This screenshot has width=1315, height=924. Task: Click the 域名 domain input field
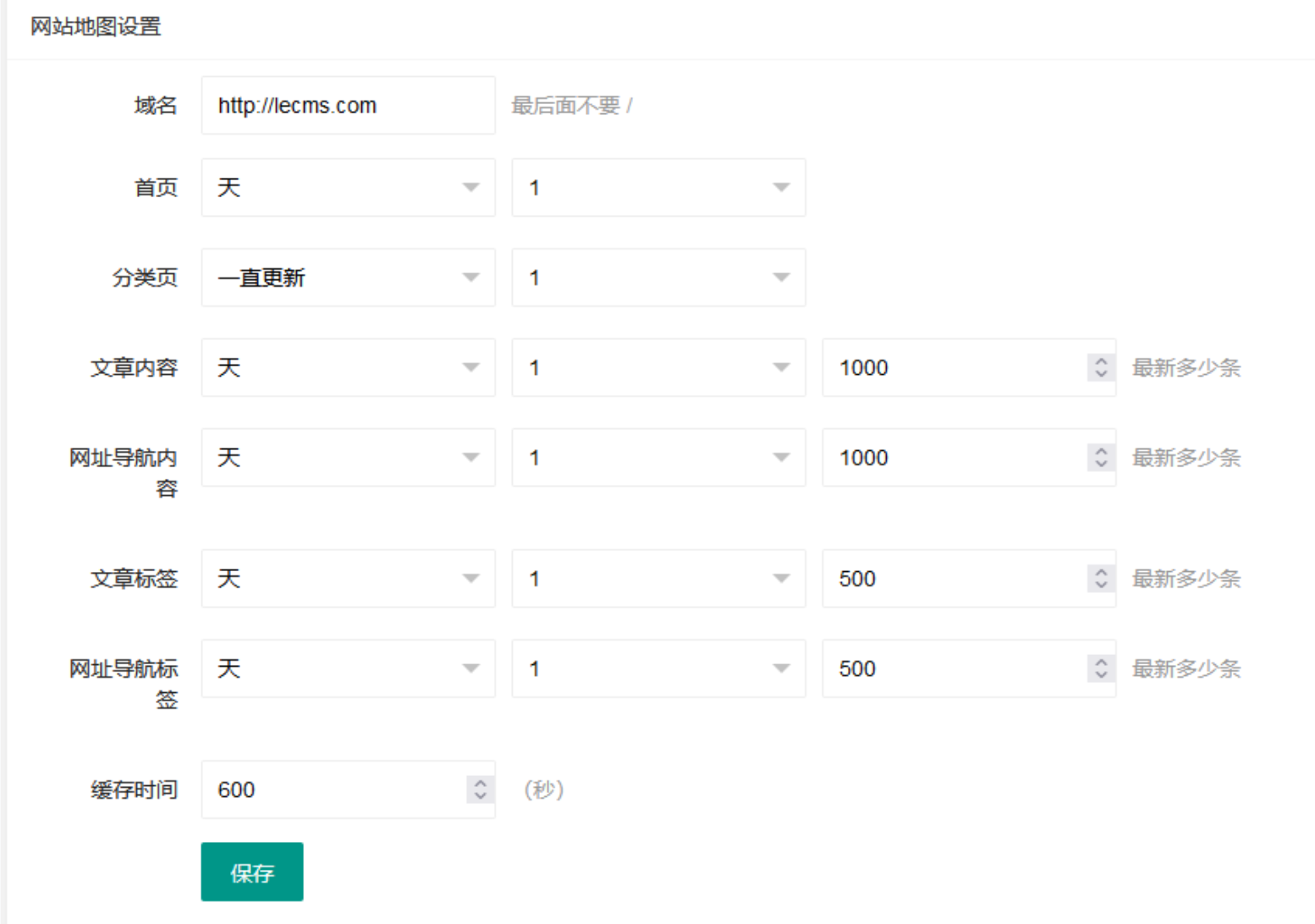click(x=348, y=106)
